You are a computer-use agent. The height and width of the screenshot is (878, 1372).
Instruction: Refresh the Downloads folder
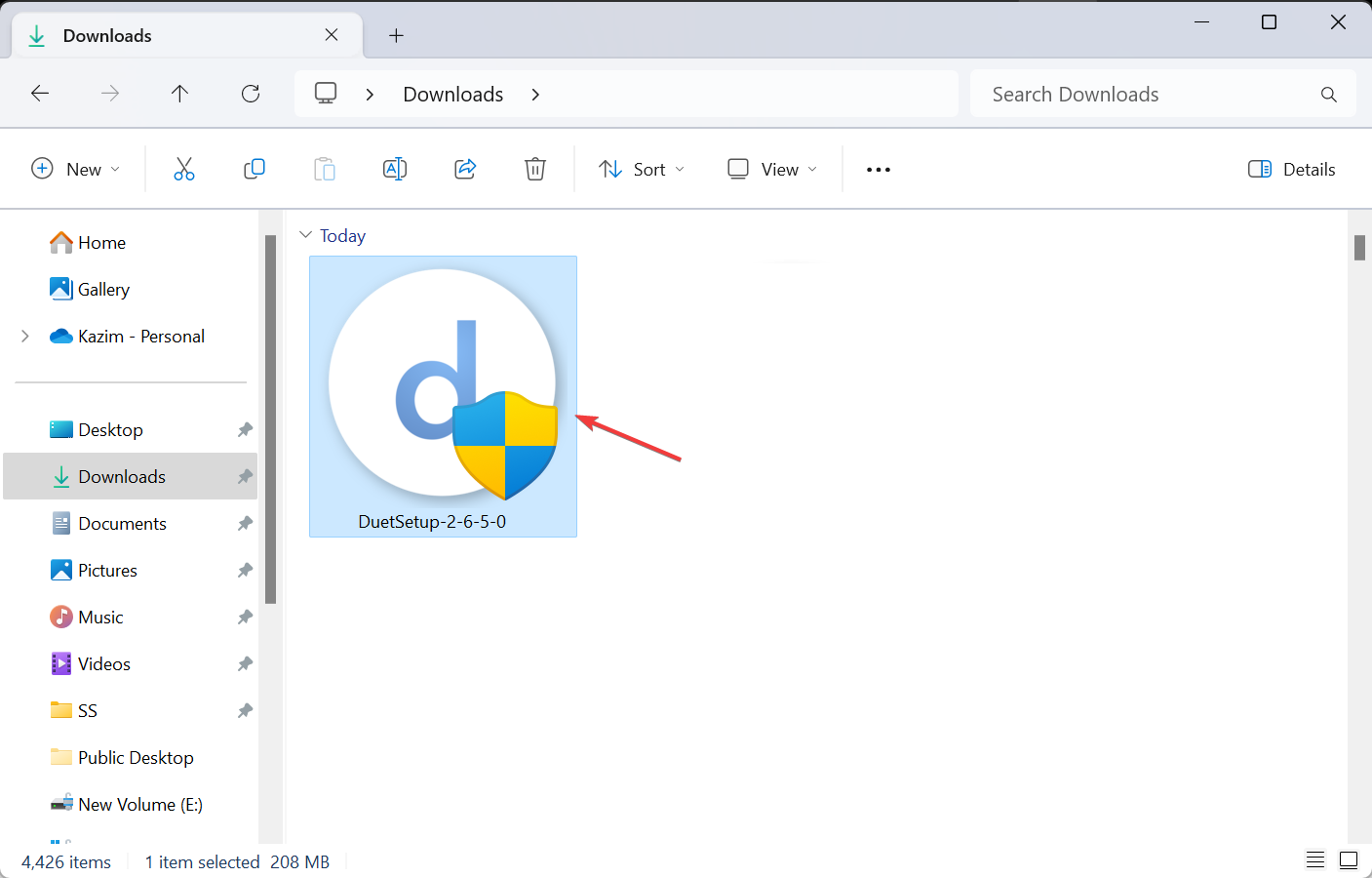(250, 93)
